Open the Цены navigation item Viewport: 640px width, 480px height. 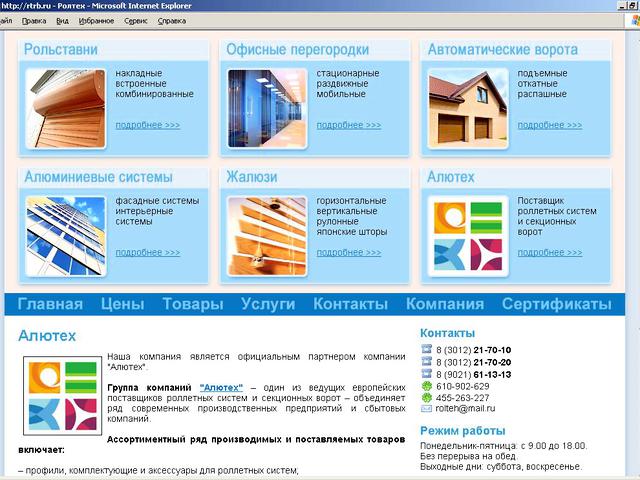123,304
